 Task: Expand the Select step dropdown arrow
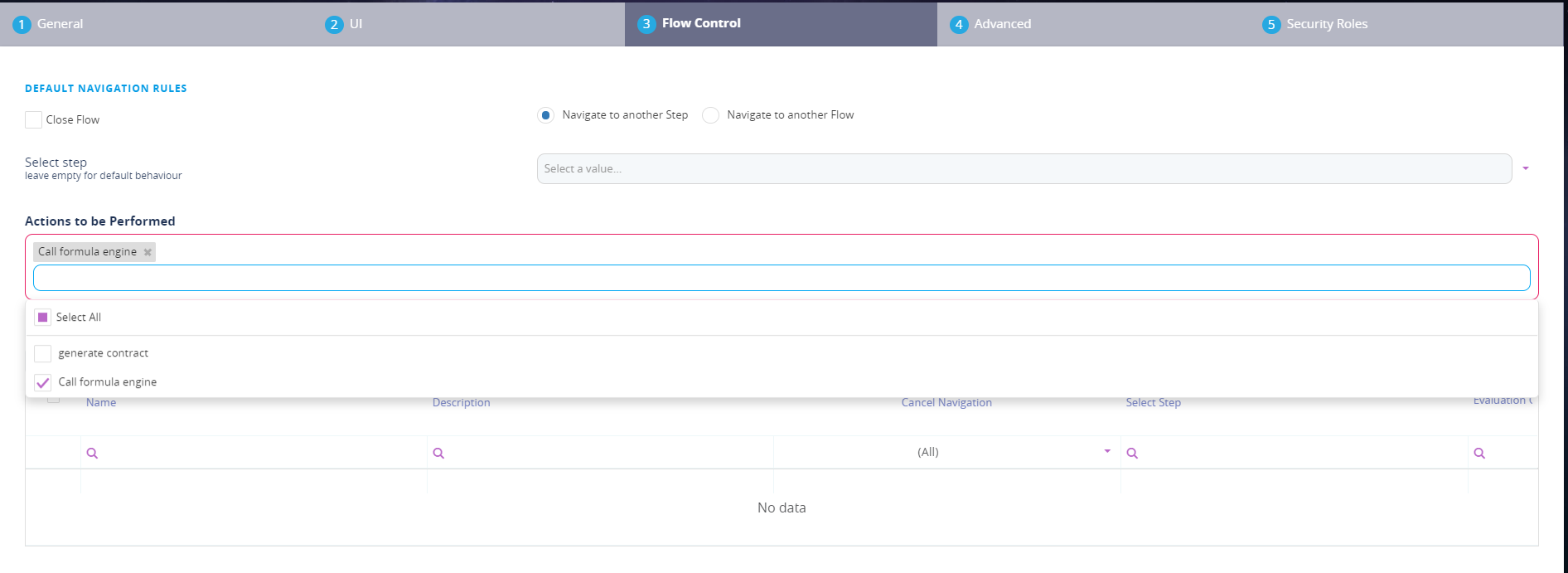pyautogui.click(x=1525, y=169)
